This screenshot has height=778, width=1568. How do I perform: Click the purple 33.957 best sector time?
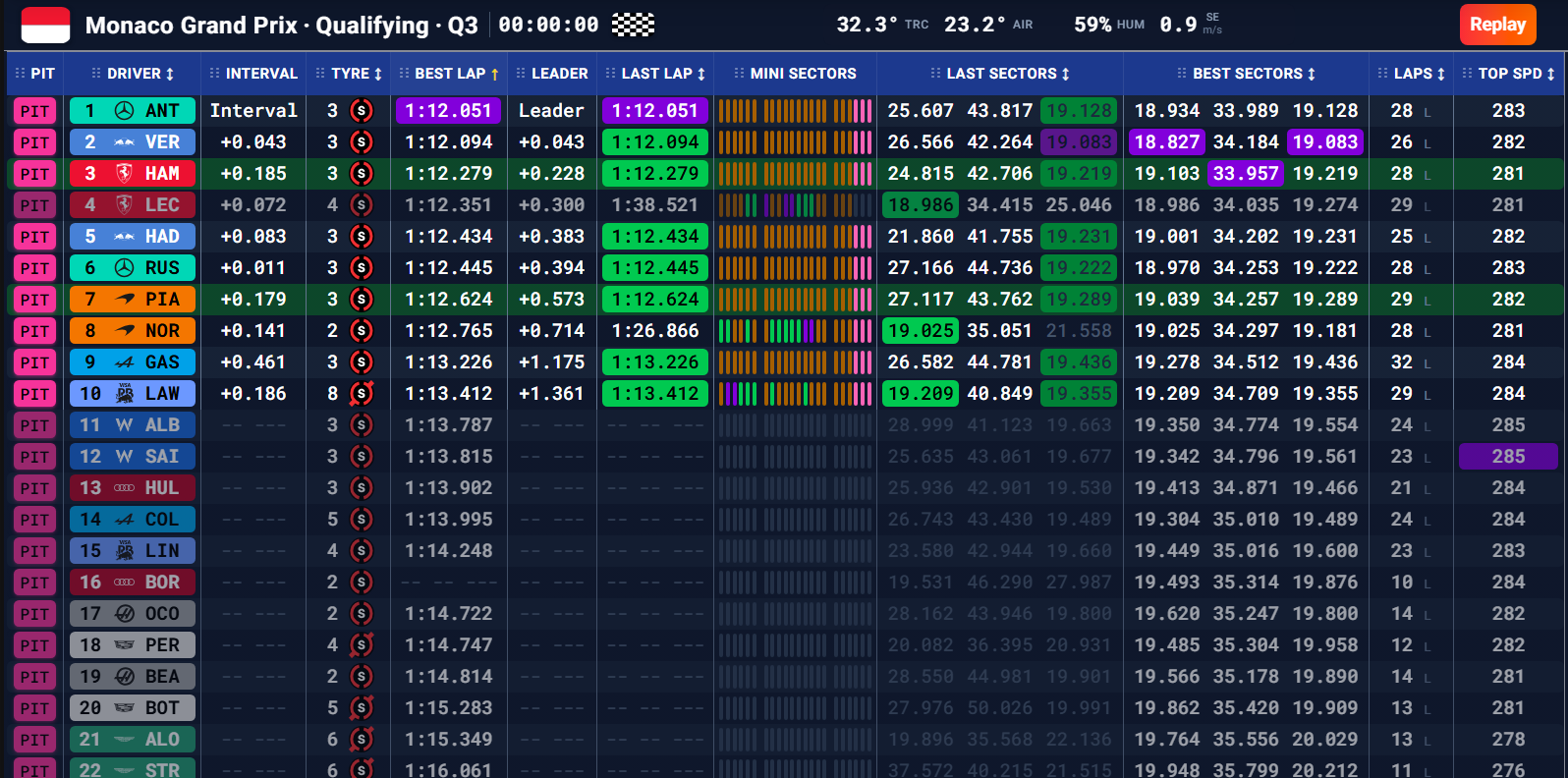pos(1246,174)
